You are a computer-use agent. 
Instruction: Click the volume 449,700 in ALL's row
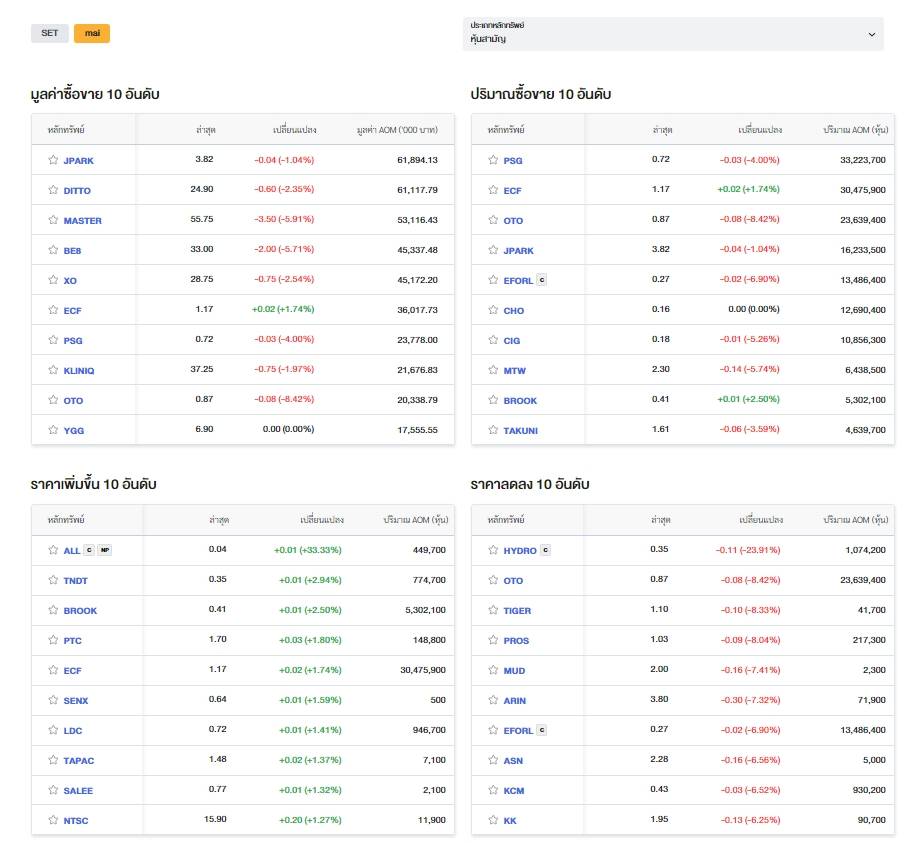tap(429, 550)
